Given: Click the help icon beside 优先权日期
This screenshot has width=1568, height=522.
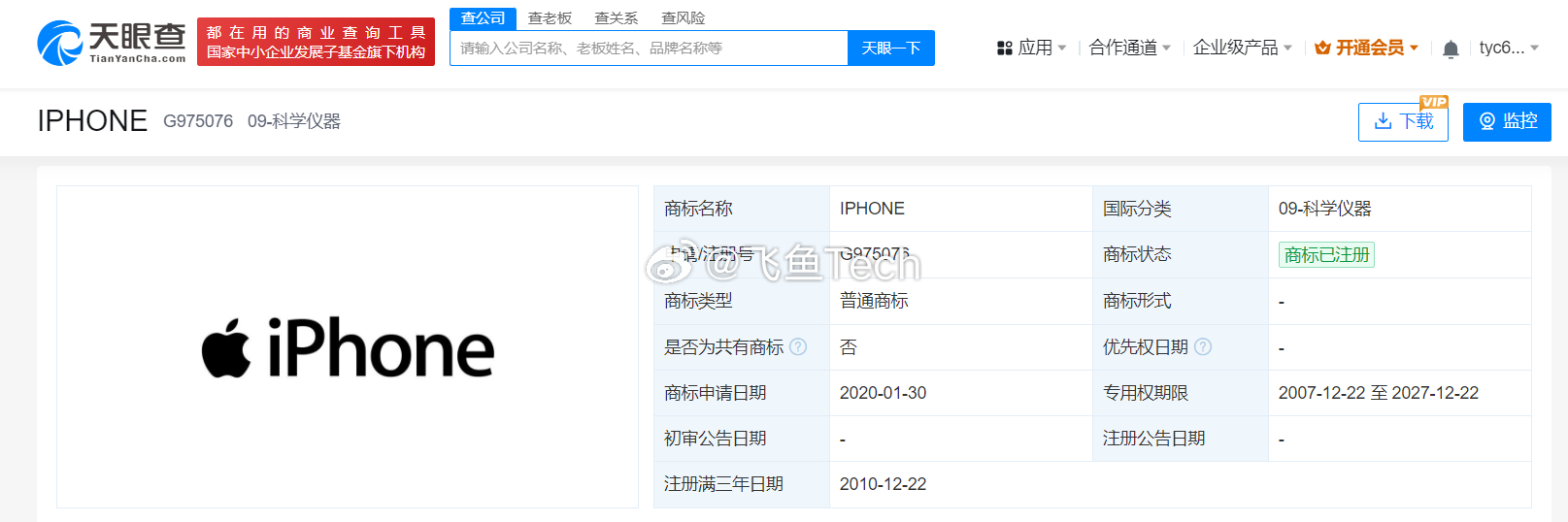Looking at the screenshot, I should click(x=1203, y=346).
